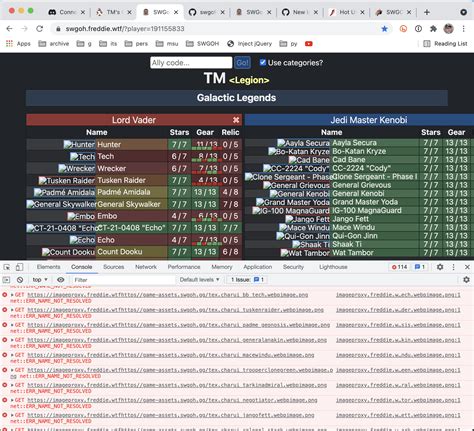The height and width of the screenshot is (431, 474).
Task: Switch to the Network tab
Action: tap(146, 267)
